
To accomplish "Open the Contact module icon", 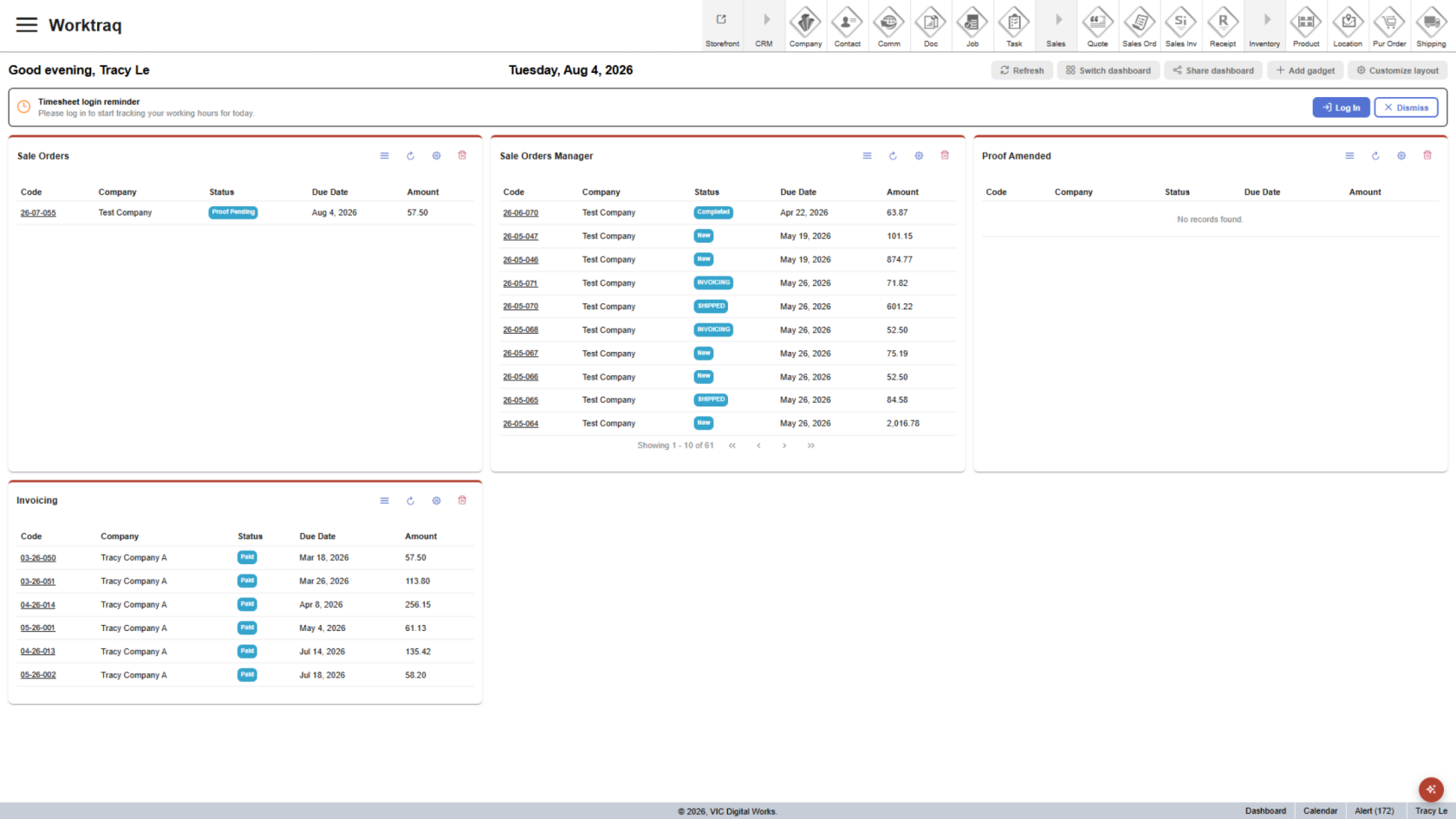I will point(847,25).
